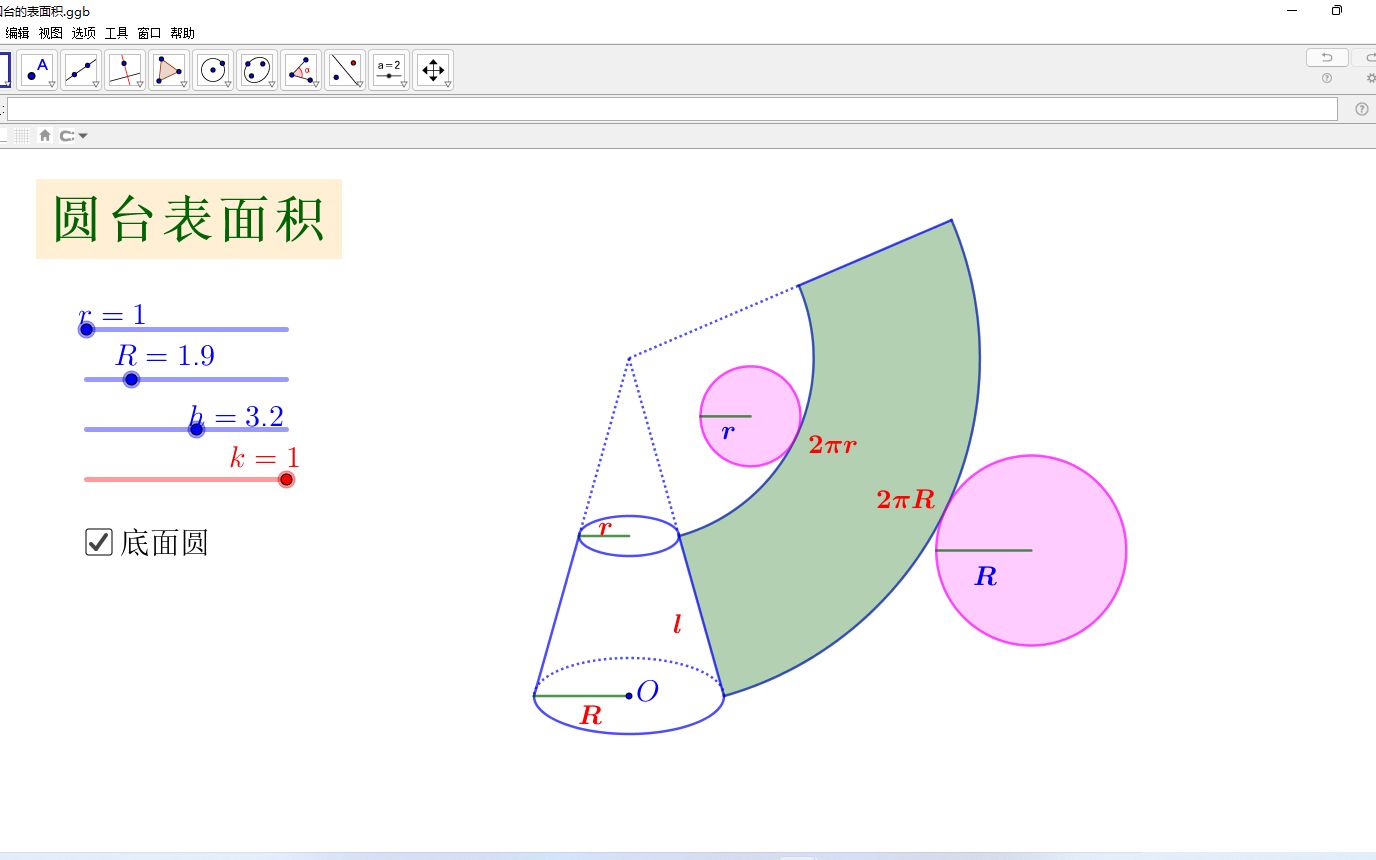Viewport: 1376px width, 860px height.
Task: Click the red 2πr arc label
Action: pos(833,446)
